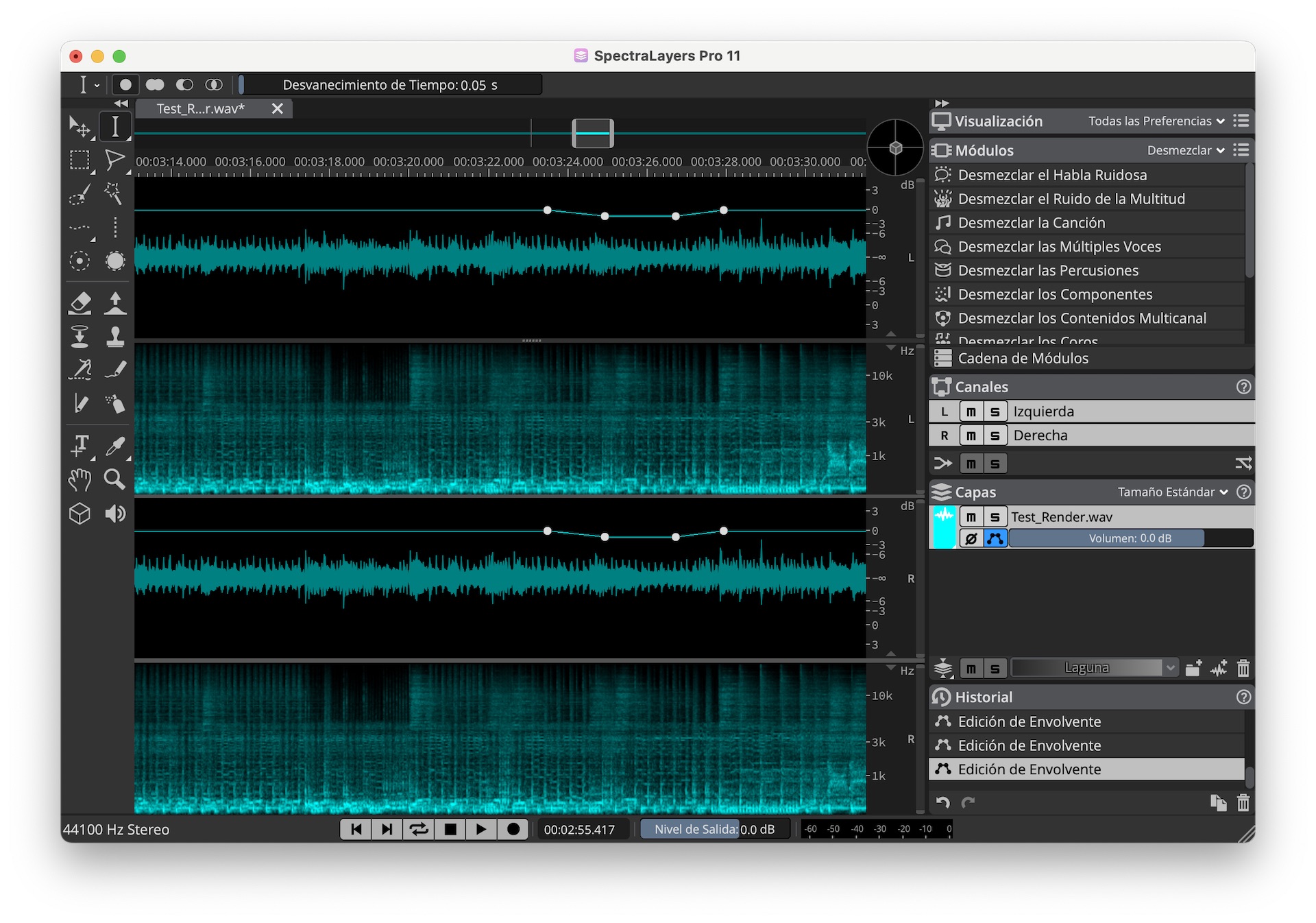This screenshot has height=923, width=1316.
Task: Mute the Izquierda channel
Action: coord(971,411)
